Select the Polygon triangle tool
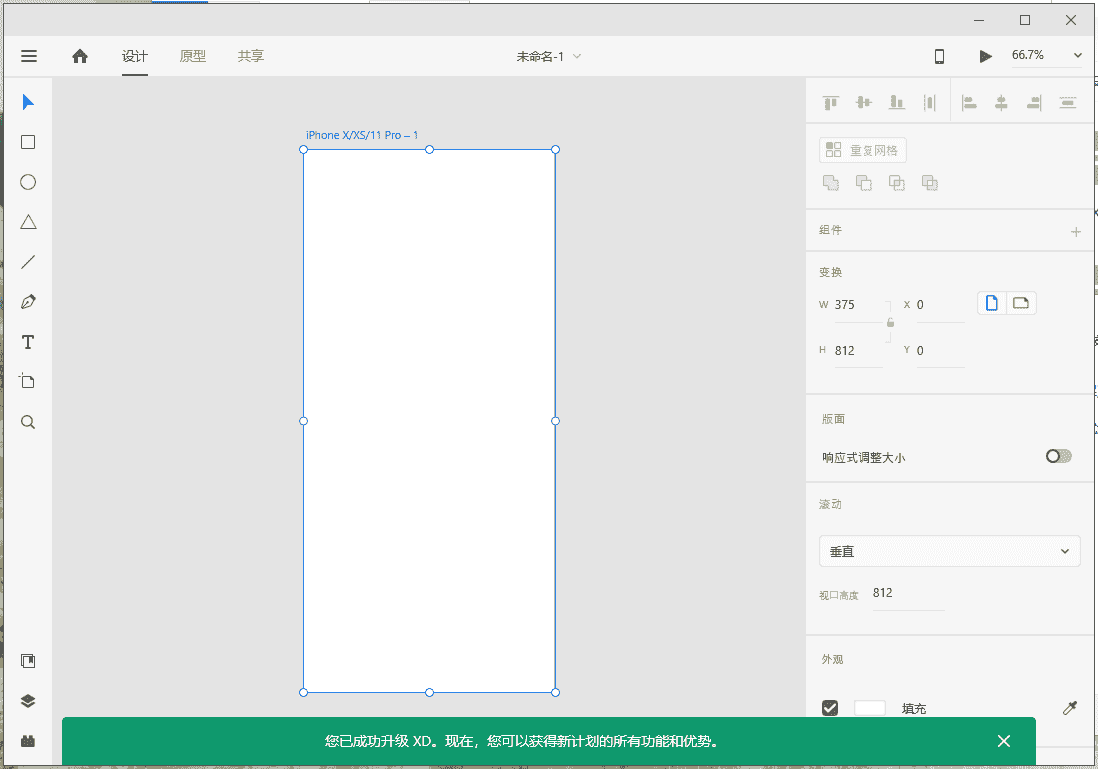1098x769 pixels. [x=28, y=222]
